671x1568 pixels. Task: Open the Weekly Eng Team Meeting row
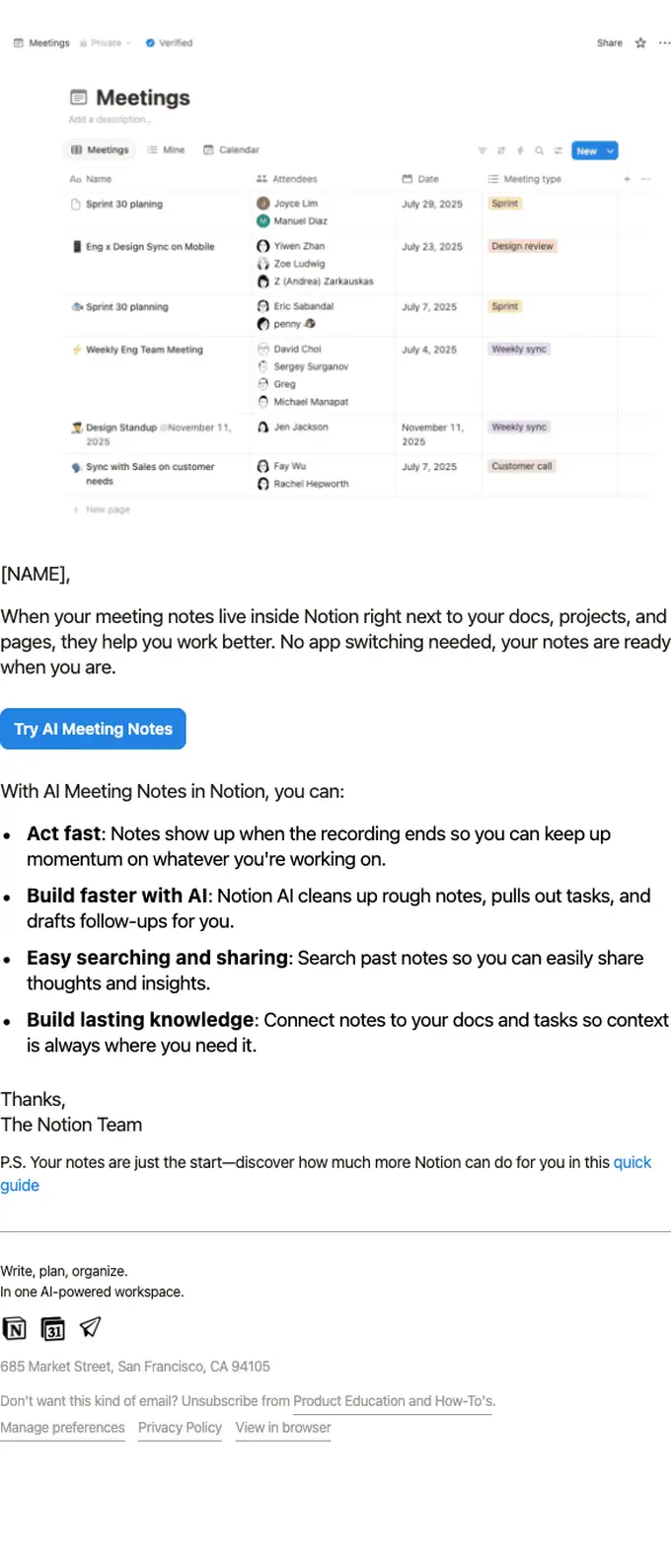click(144, 350)
